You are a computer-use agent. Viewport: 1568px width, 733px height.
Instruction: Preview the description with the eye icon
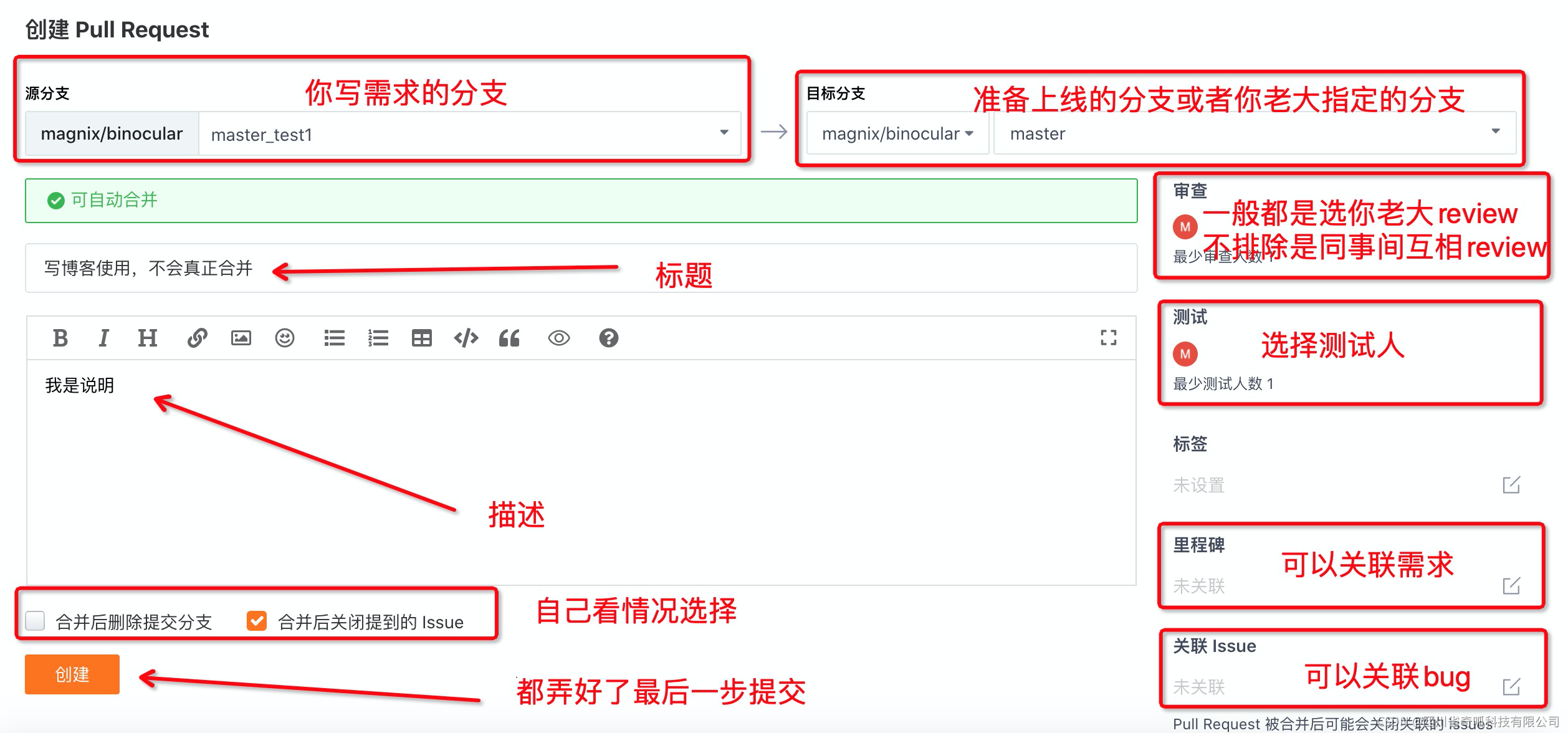click(559, 338)
